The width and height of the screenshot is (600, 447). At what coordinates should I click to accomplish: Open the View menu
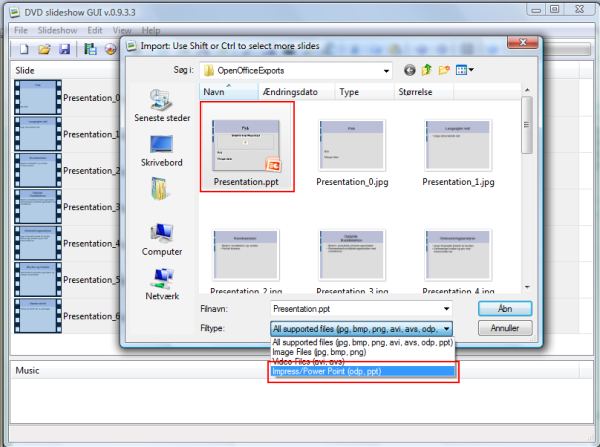[x=122, y=30]
